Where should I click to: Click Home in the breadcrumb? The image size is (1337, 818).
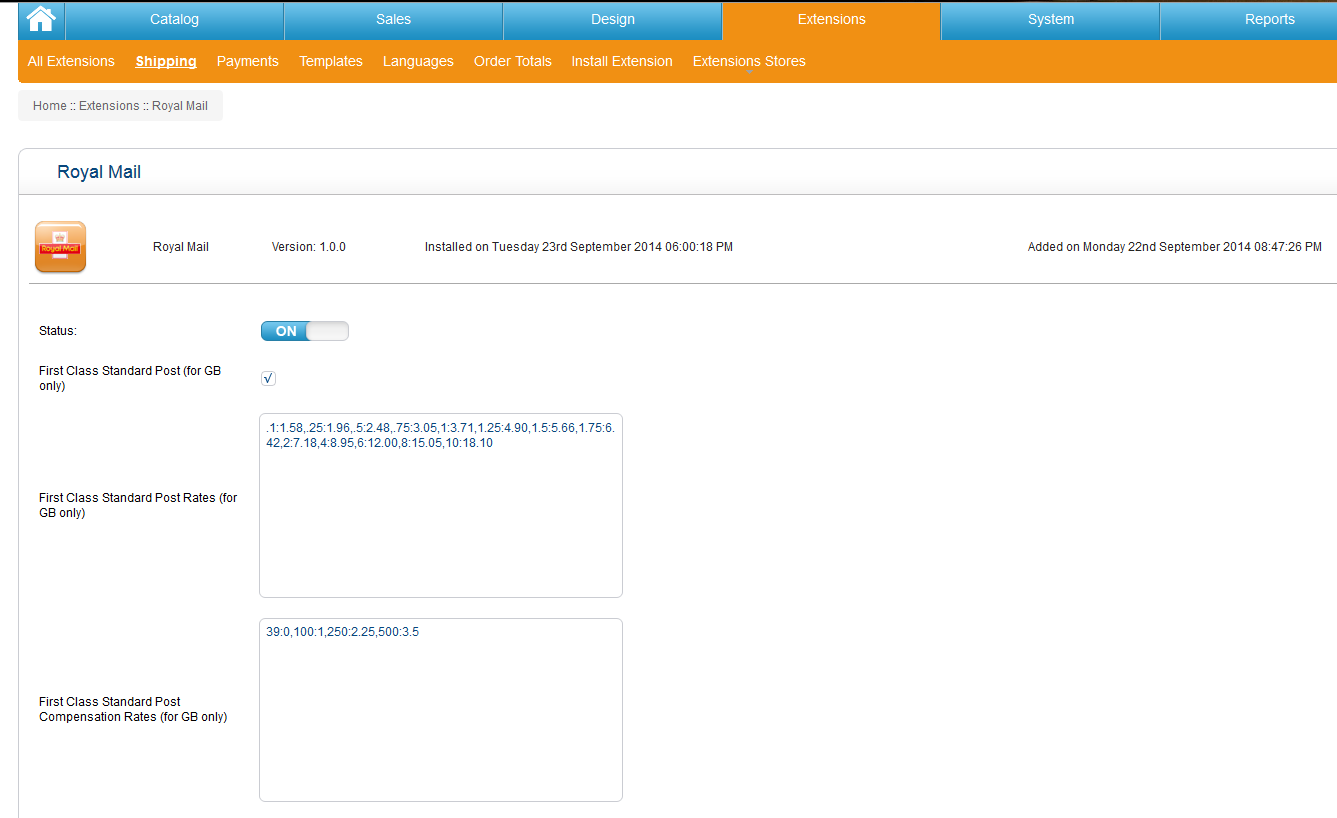pos(49,106)
